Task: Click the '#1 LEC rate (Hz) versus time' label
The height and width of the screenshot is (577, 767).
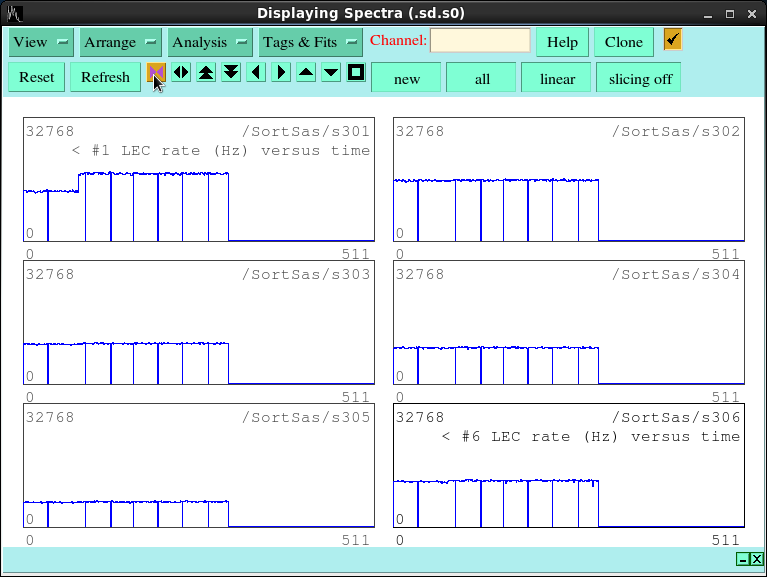Action: (x=231, y=151)
